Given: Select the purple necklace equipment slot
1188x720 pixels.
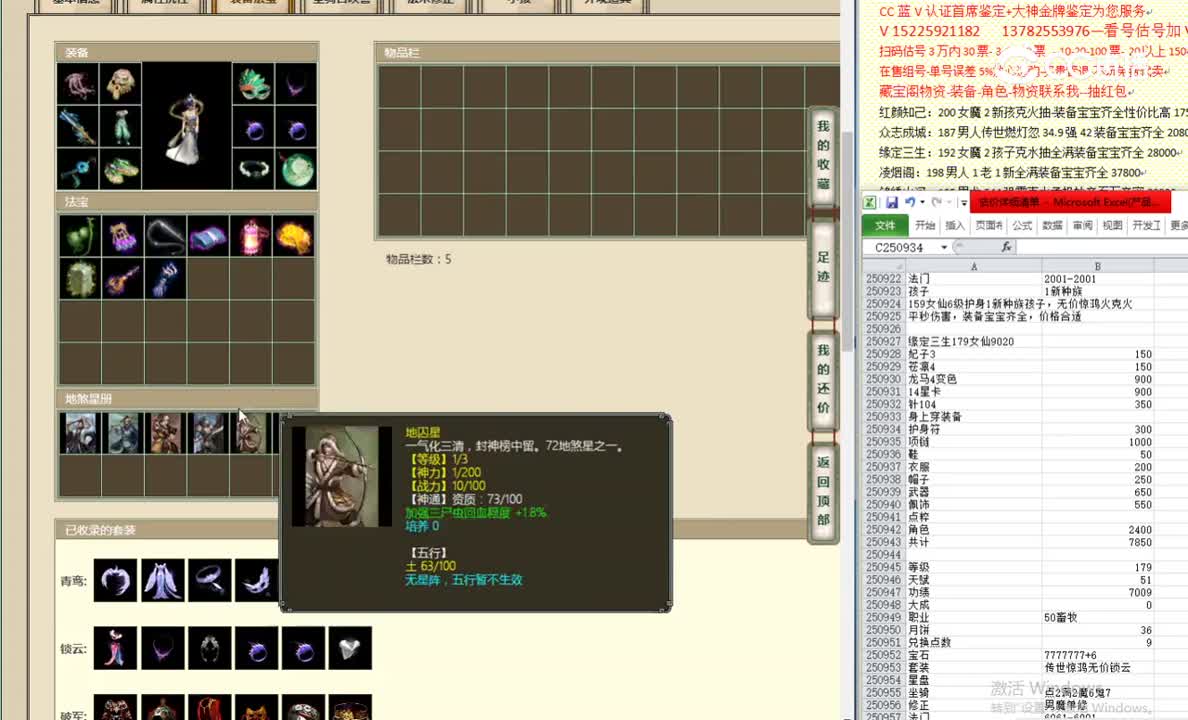Looking at the screenshot, I should click(296, 84).
